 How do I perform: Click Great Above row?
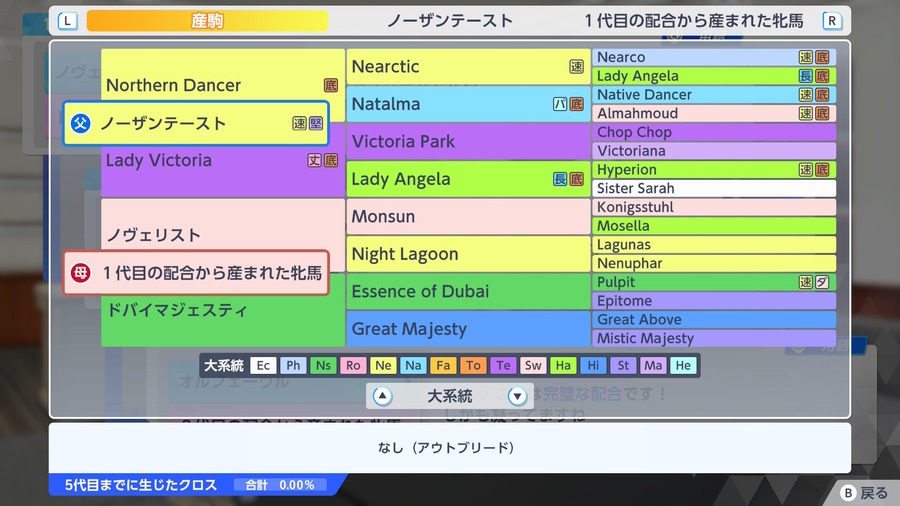713,320
